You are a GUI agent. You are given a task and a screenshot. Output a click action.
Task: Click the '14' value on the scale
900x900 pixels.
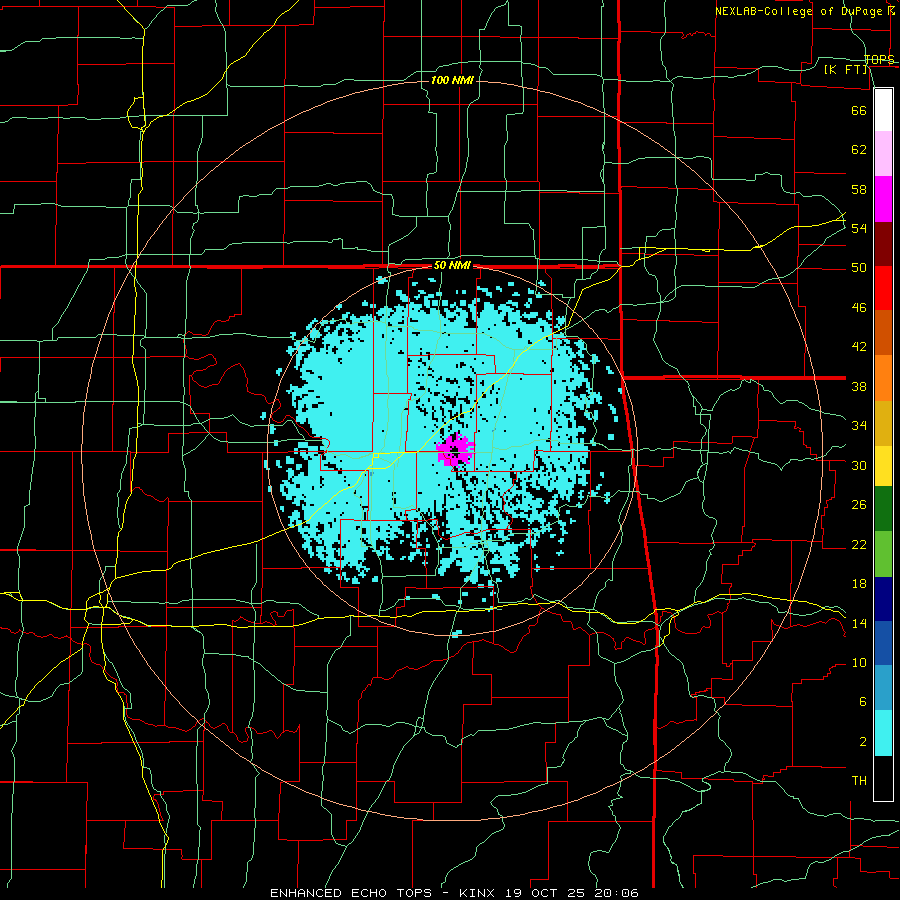tap(859, 623)
